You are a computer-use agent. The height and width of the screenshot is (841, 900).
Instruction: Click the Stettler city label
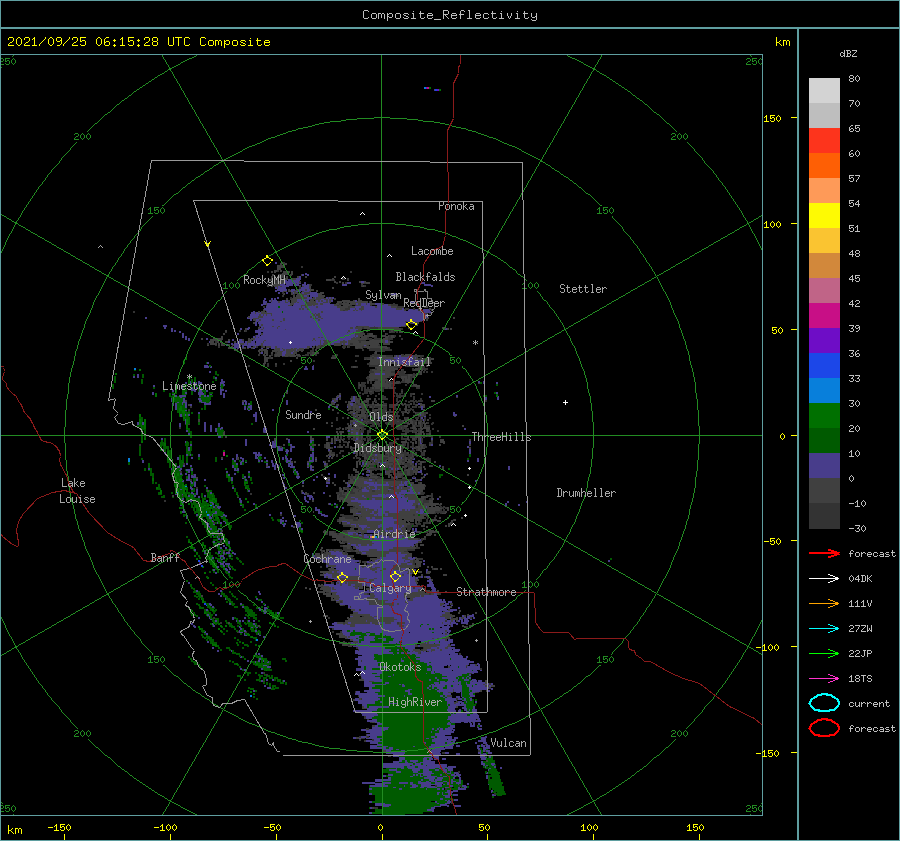pos(583,289)
